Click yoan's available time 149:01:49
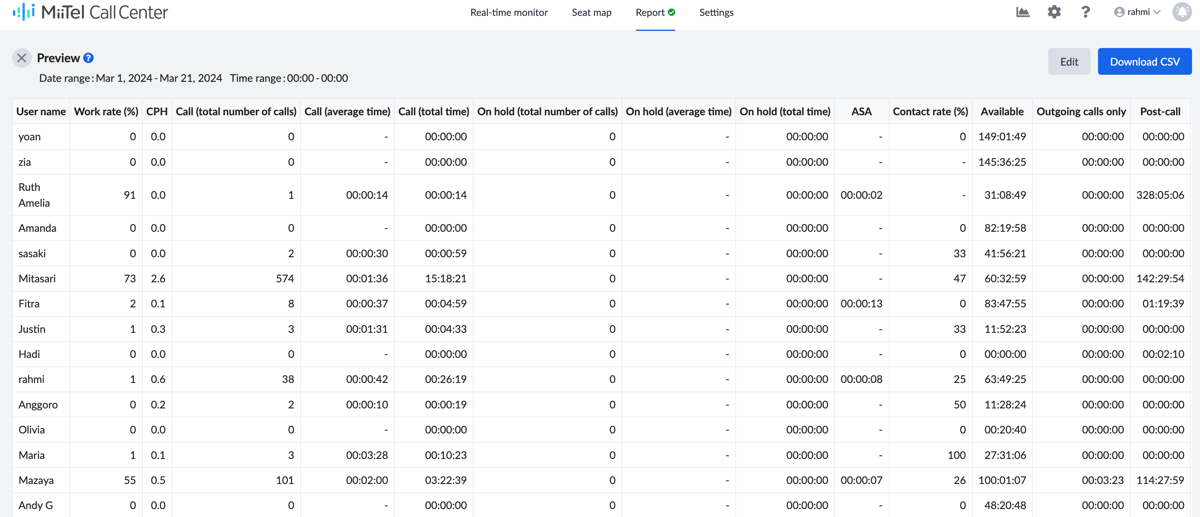Viewport: 1200px width, 517px height. [x=1002, y=136]
